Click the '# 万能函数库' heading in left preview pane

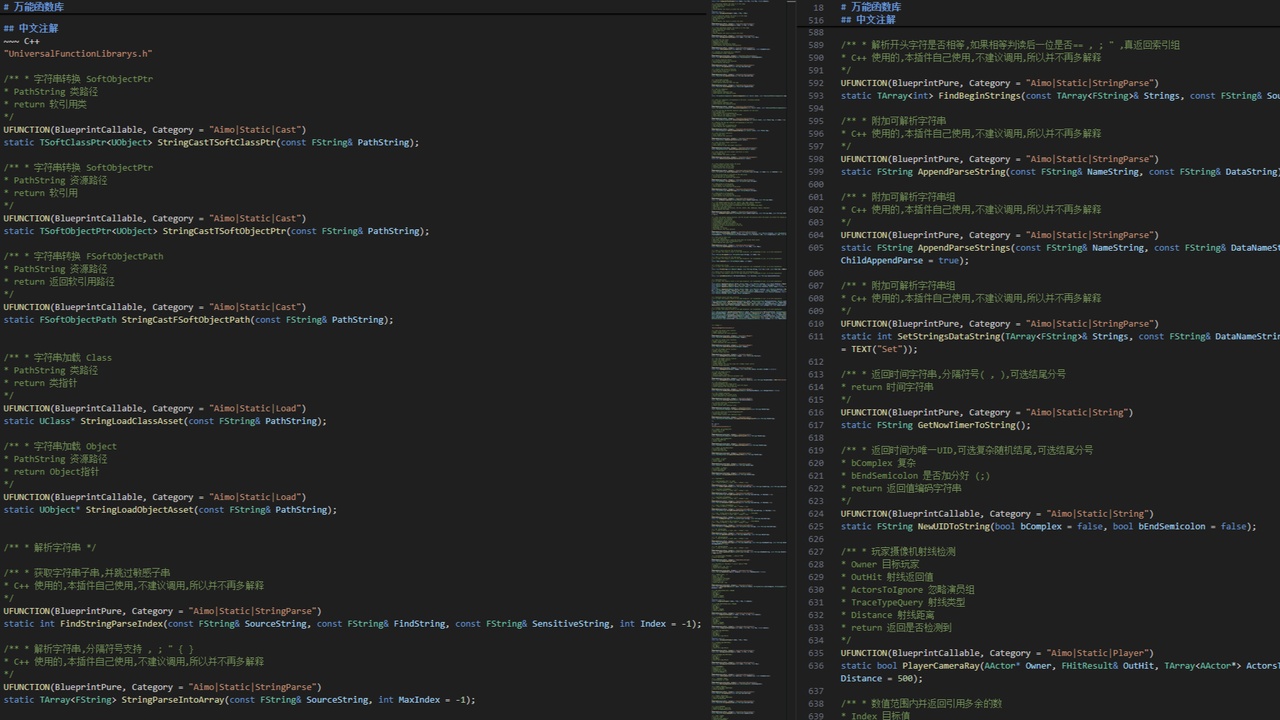point(34,7)
